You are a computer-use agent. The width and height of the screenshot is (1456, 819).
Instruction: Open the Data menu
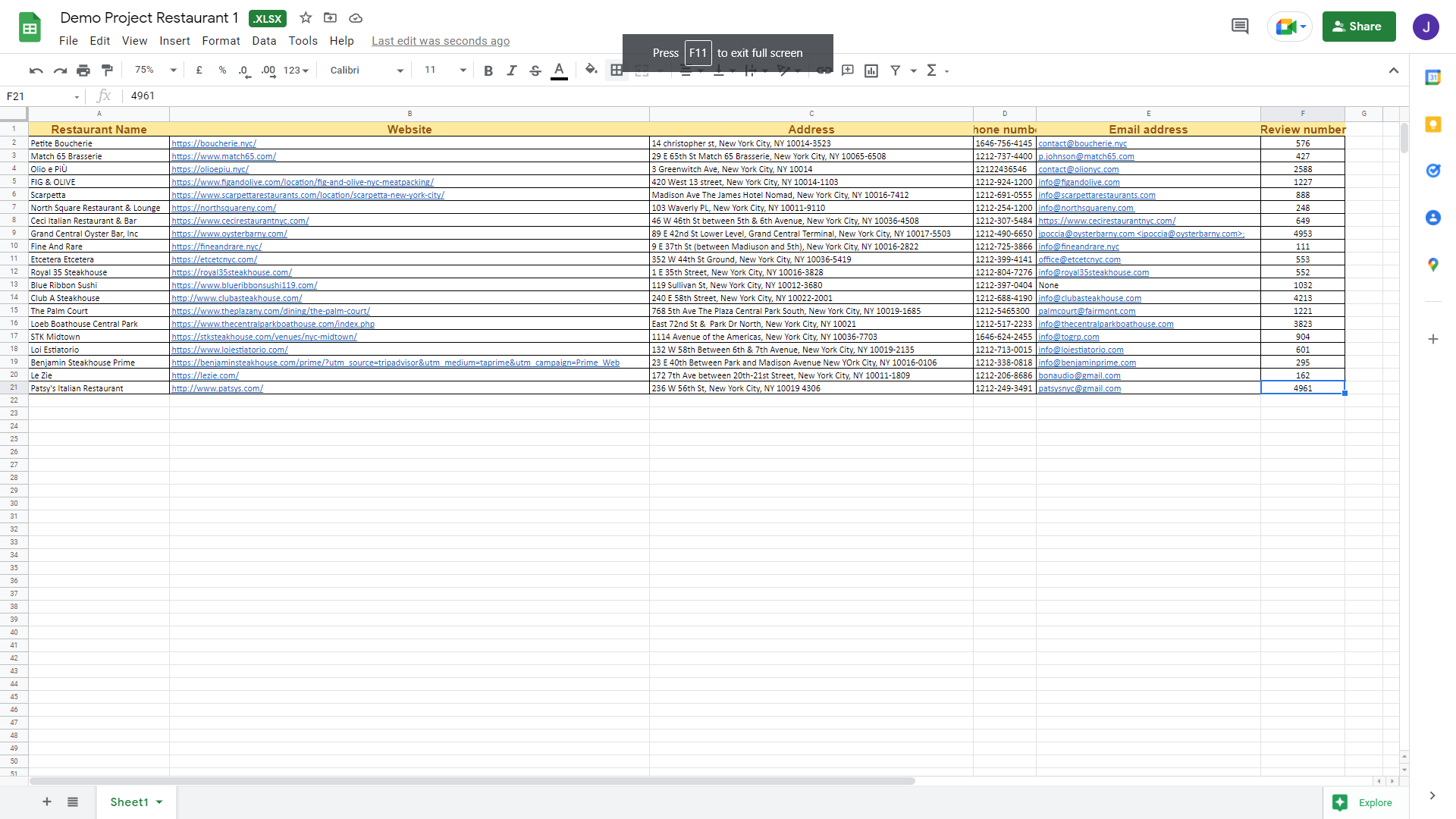(264, 41)
